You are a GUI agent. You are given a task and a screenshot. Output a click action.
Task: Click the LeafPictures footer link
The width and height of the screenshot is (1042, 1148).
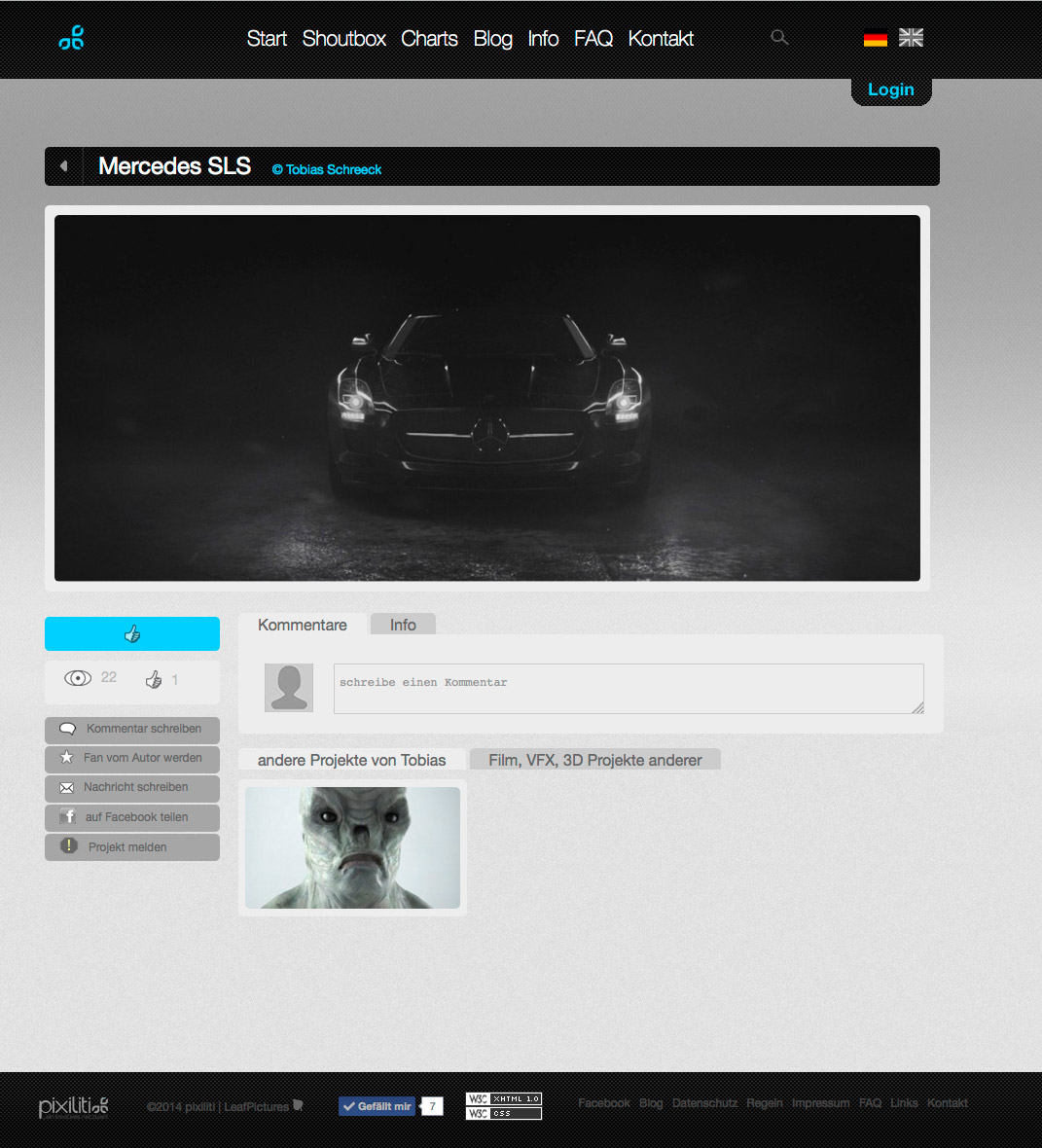coord(256,1107)
